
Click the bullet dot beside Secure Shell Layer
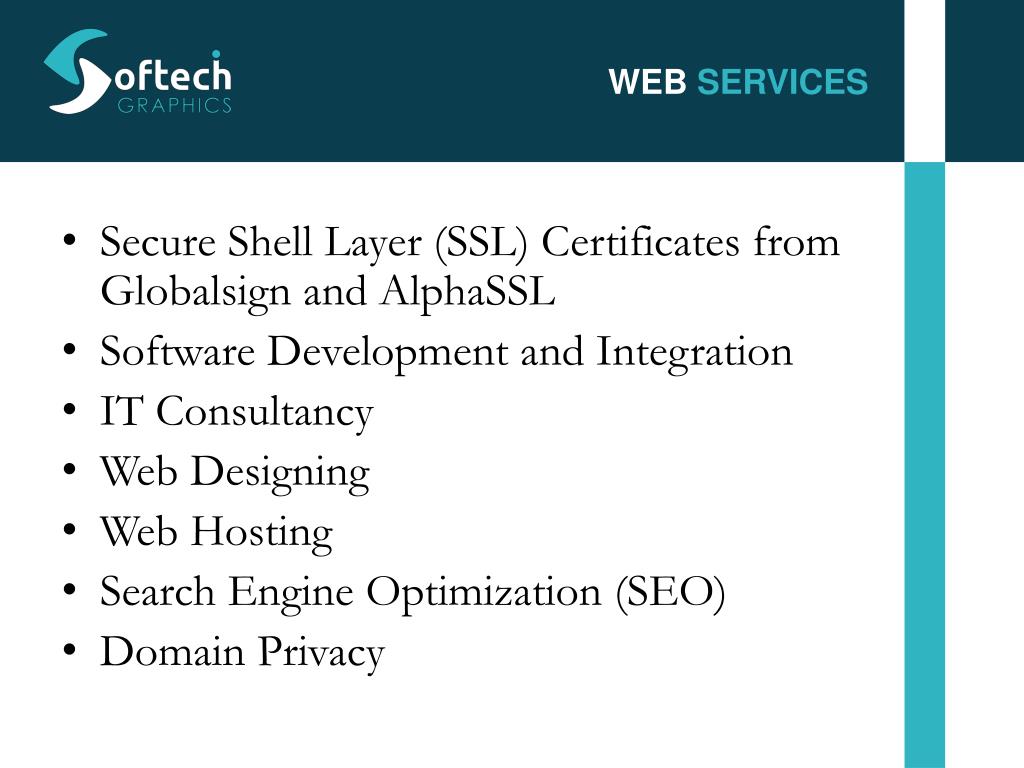coord(70,240)
